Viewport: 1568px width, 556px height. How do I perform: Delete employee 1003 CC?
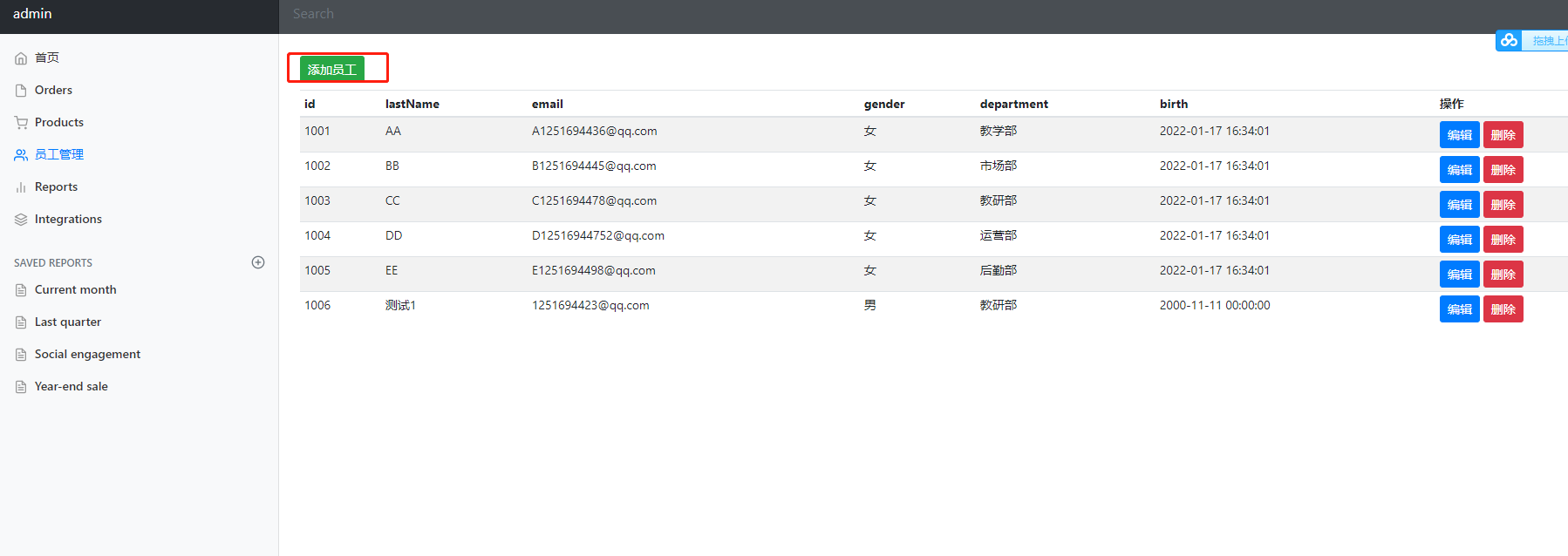point(1503,205)
